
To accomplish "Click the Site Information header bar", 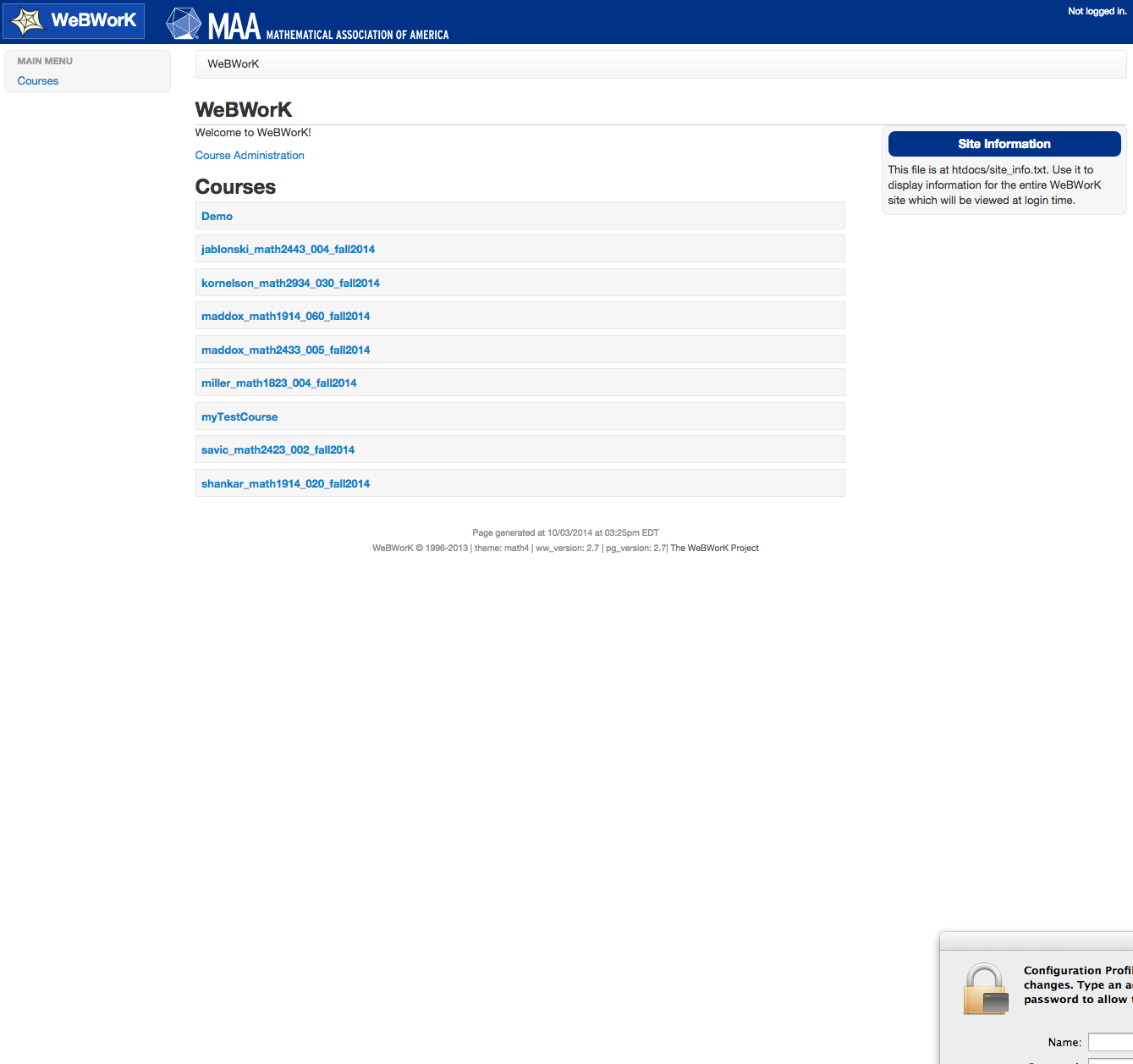I will click(1004, 144).
